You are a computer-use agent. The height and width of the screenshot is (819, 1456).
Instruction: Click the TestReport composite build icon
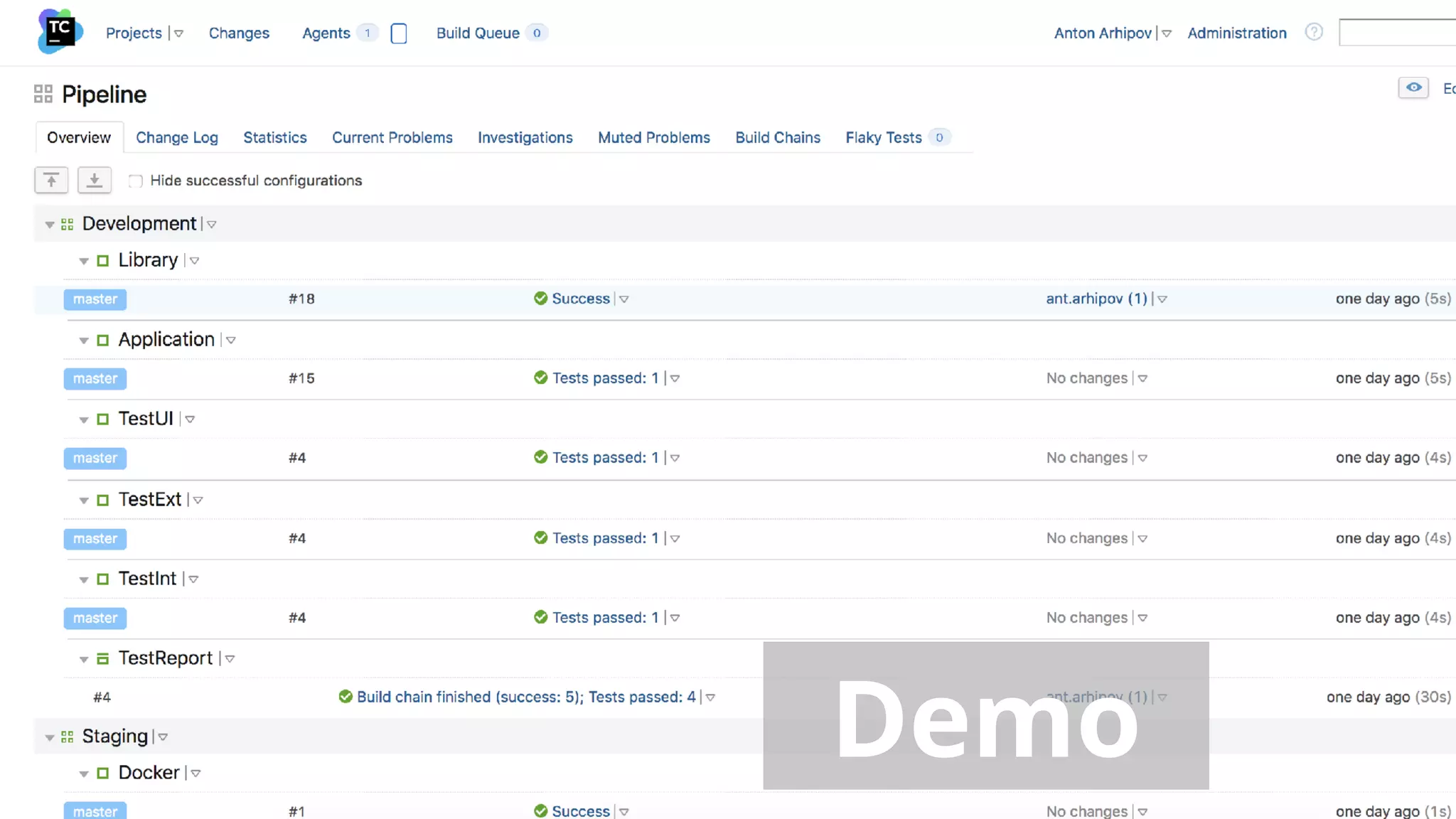pyautogui.click(x=103, y=659)
